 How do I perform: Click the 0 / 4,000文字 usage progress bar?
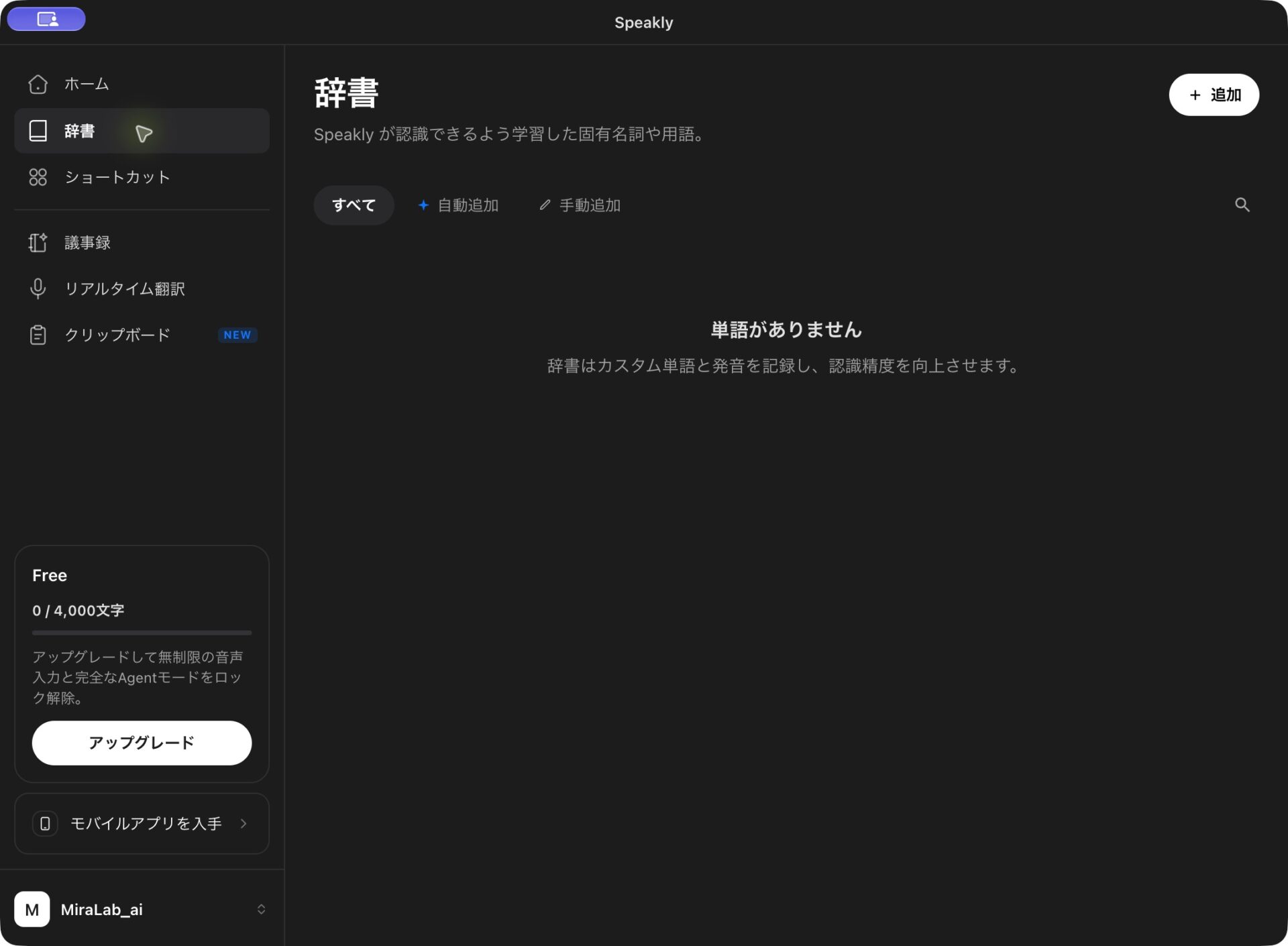coord(142,632)
